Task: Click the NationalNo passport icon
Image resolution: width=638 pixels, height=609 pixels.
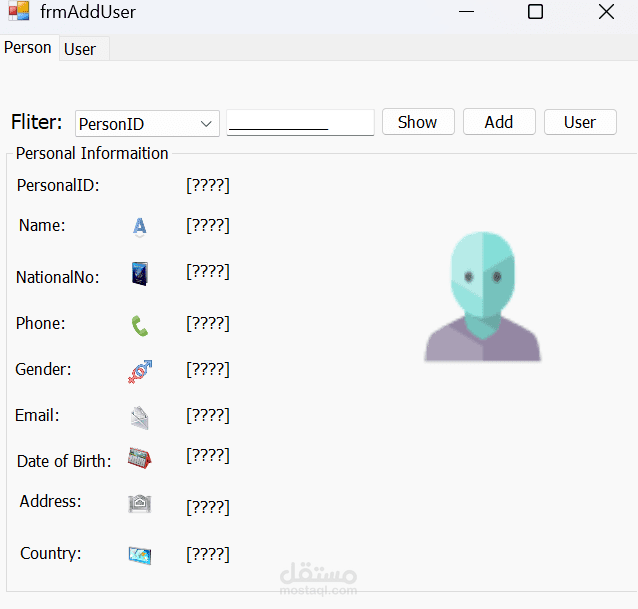Action: tap(140, 274)
